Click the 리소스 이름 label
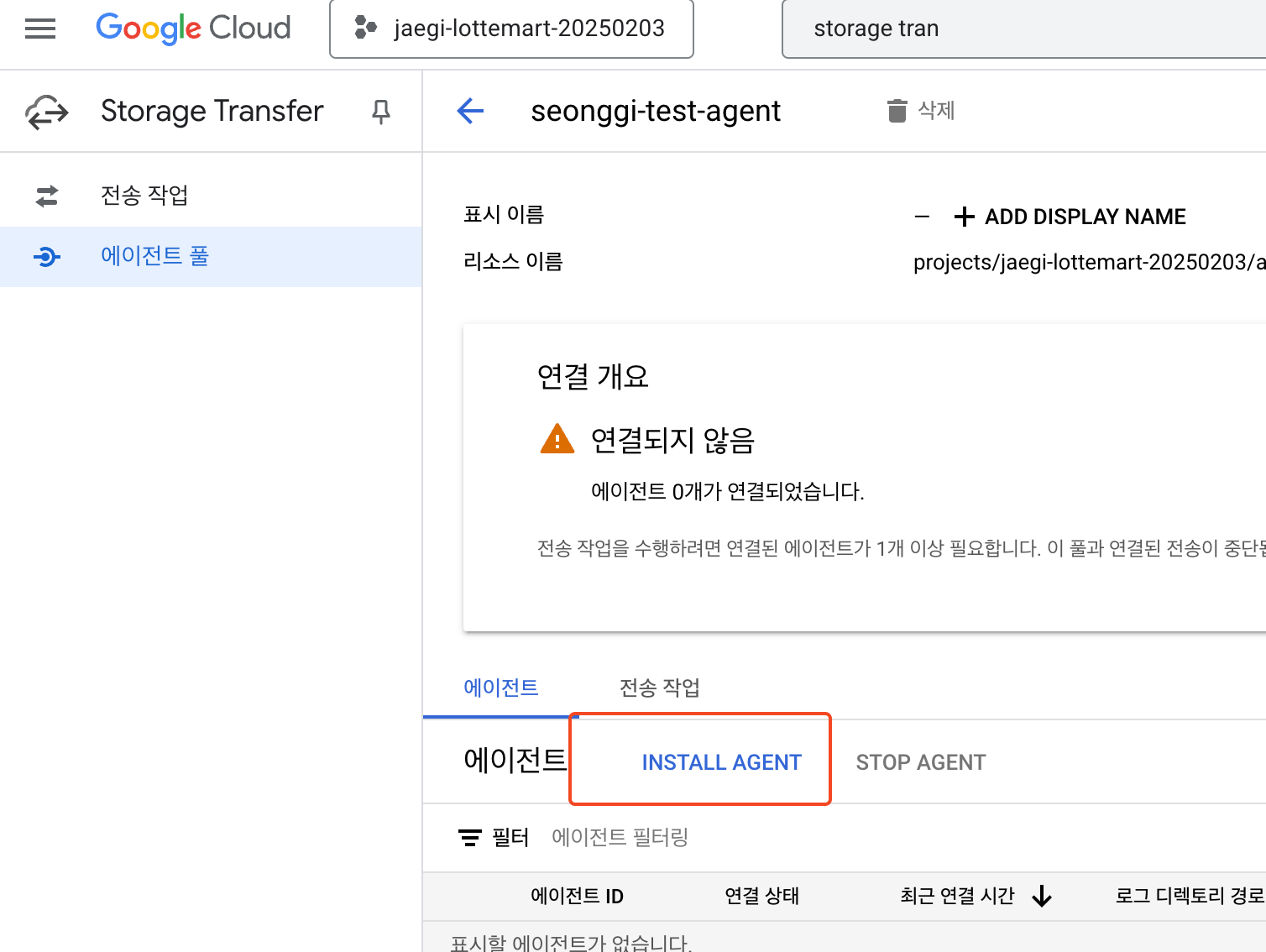 coord(513,262)
